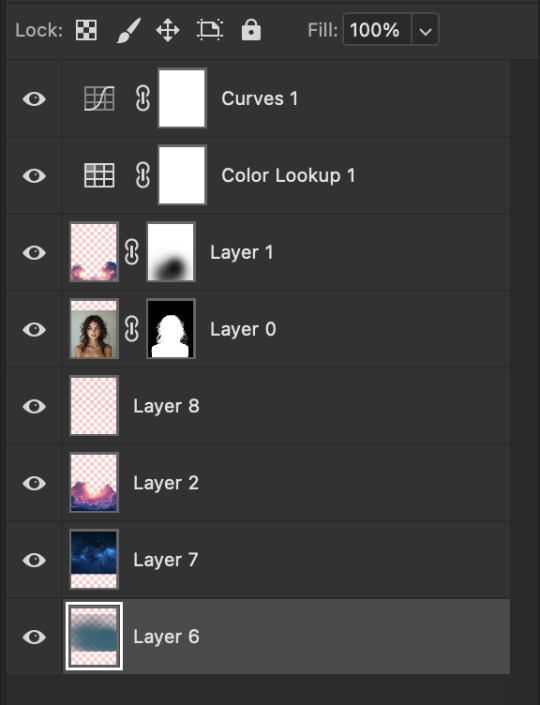
Task: Click the lock transparent pixels icon
Action: [x=86, y=31]
